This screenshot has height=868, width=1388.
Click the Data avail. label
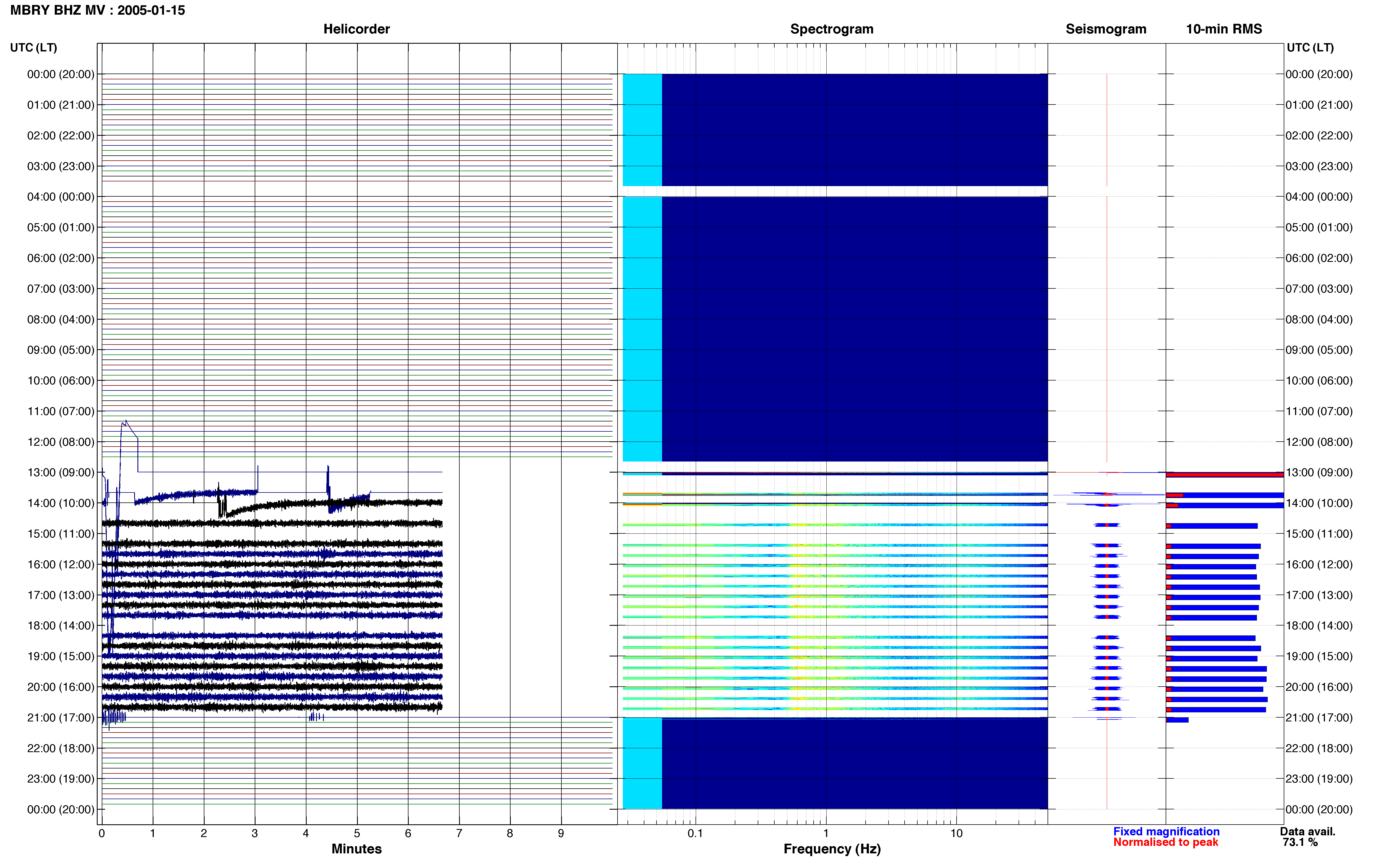tap(1308, 831)
